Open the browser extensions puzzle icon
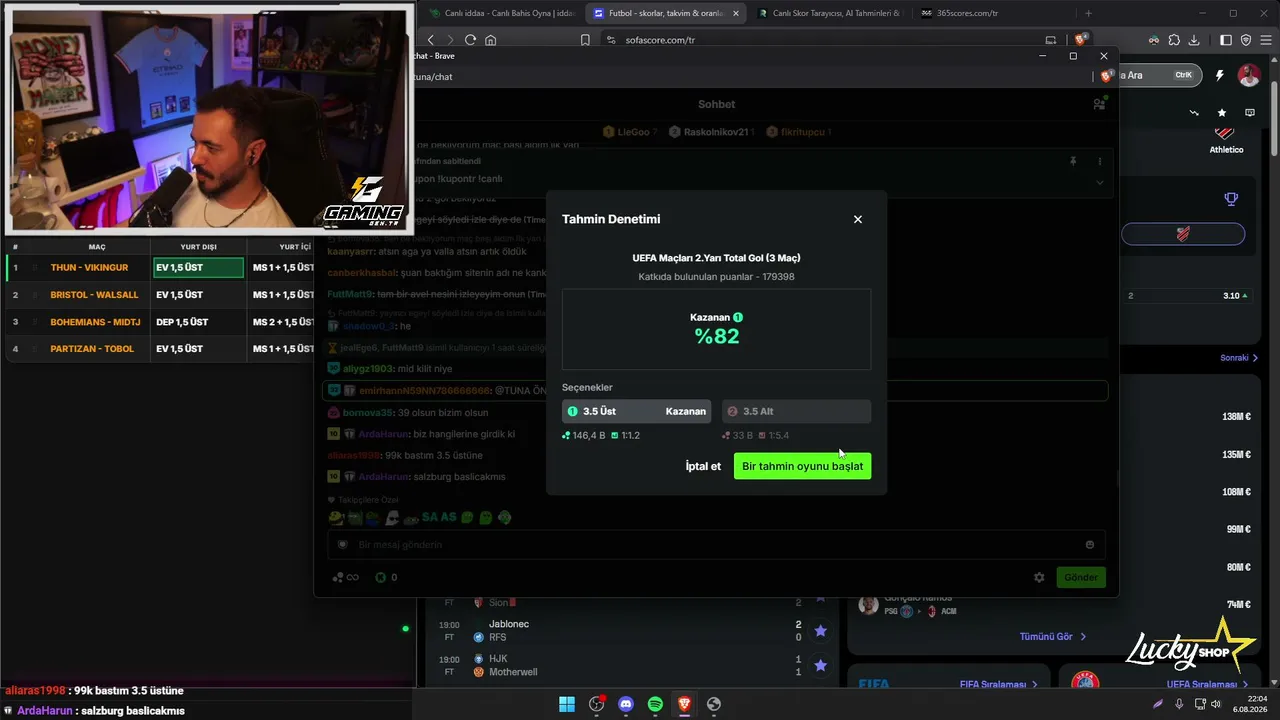 [x=1174, y=40]
